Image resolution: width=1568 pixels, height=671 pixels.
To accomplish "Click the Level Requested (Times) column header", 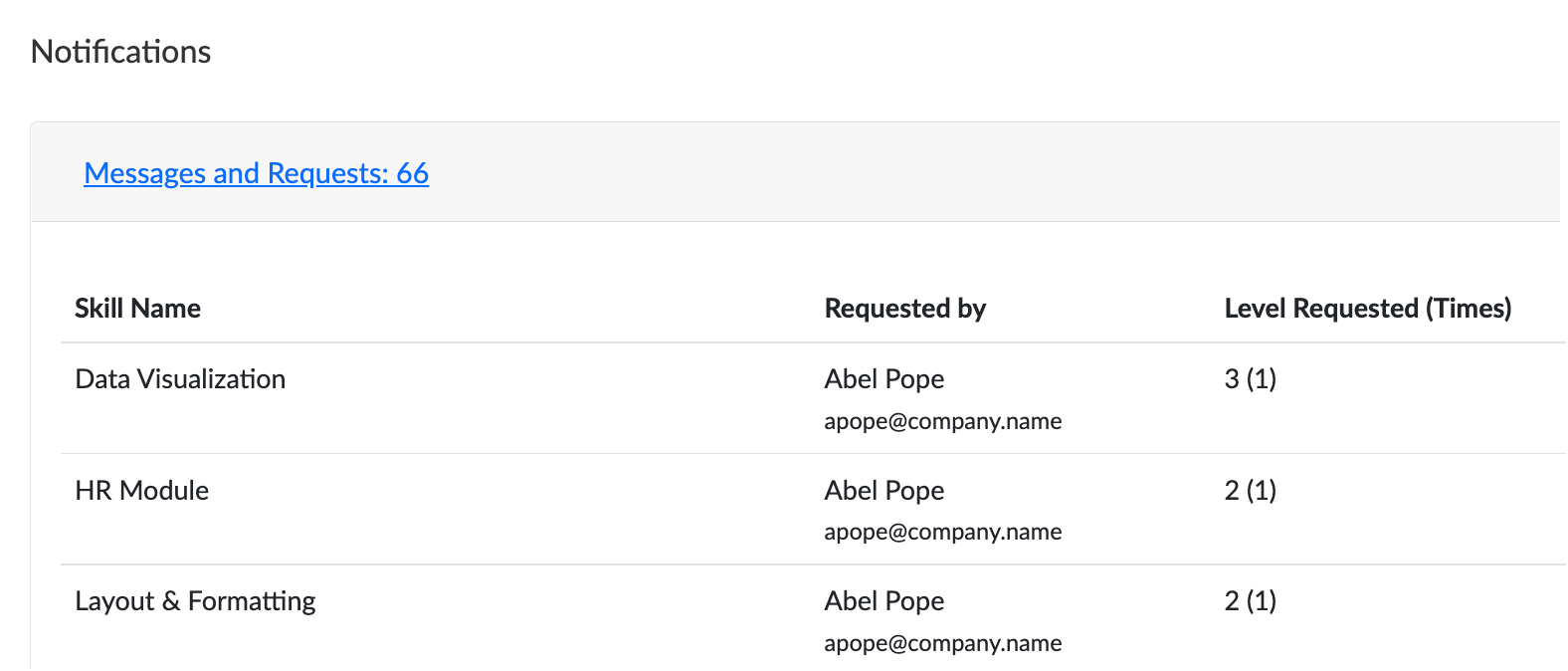I will click(1367, 309).
